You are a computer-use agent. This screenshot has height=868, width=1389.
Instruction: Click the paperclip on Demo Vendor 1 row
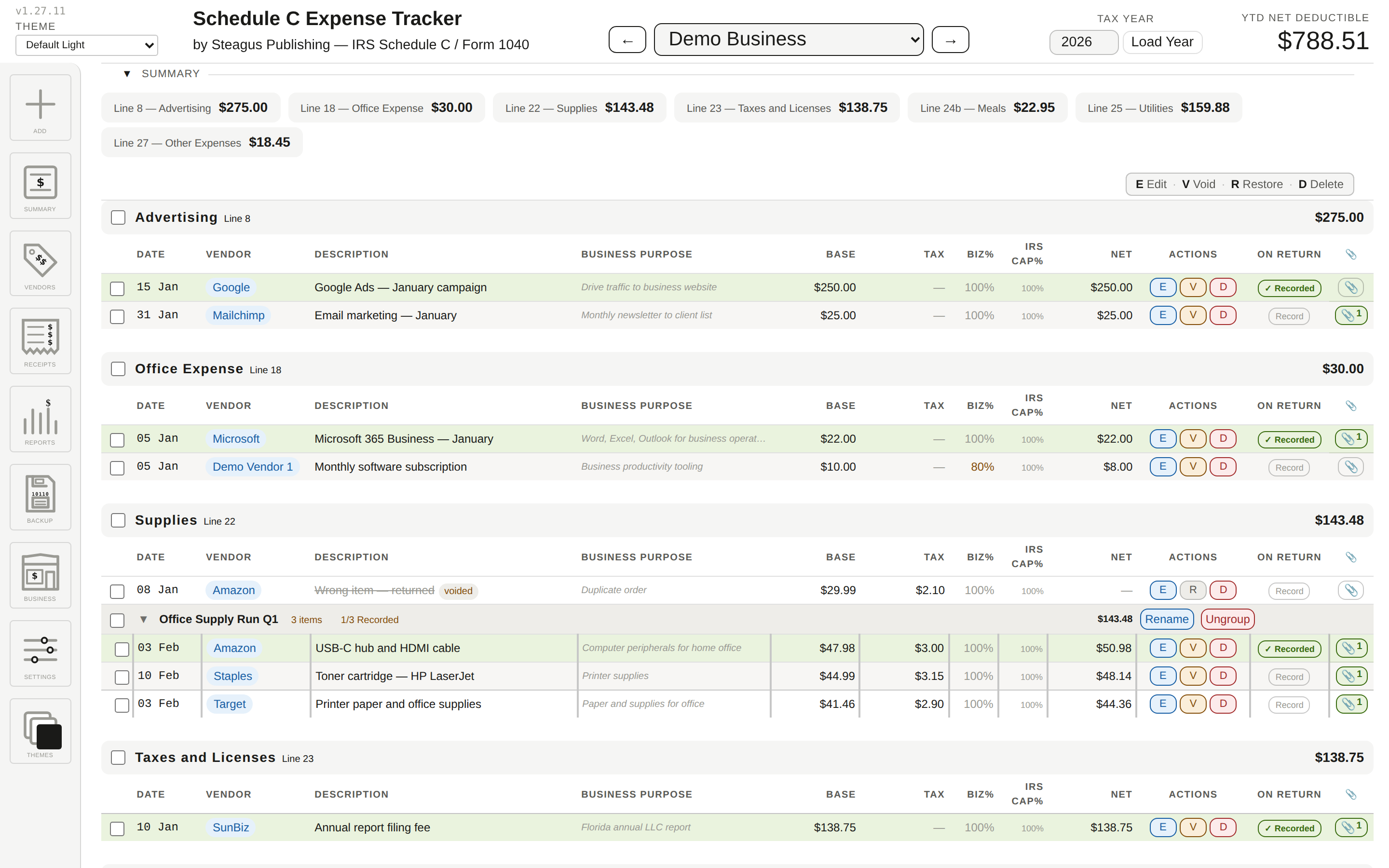click(x=1350, y=467)
